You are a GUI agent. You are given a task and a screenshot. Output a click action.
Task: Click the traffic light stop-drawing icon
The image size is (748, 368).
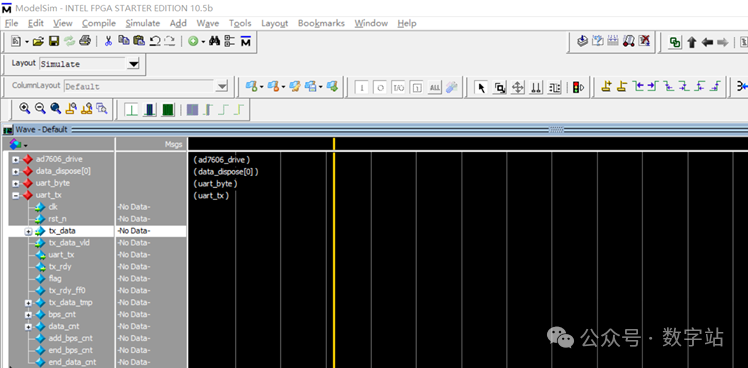[x=579, y=87]
